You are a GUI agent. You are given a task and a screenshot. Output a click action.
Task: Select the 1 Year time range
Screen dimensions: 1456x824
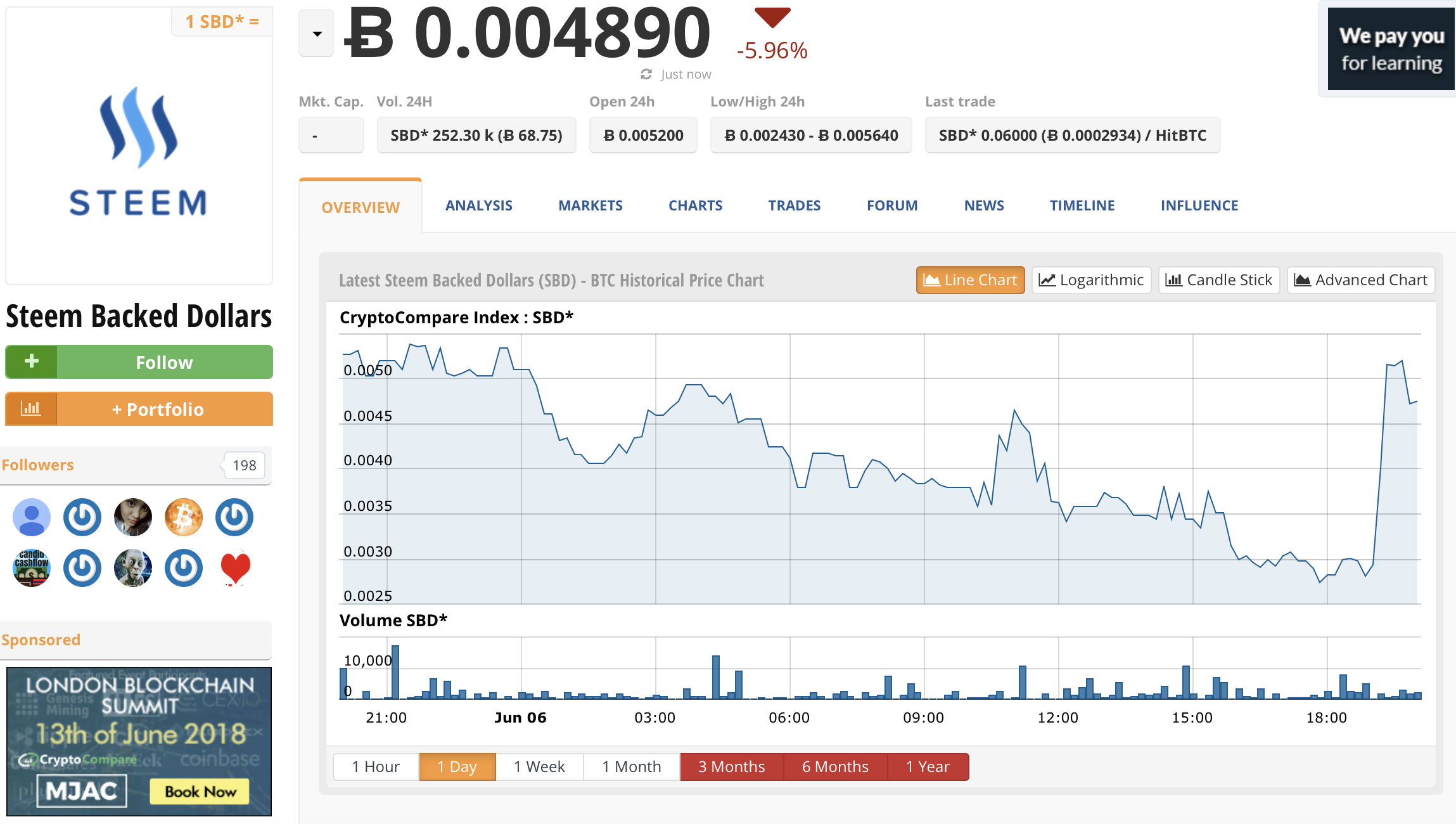pyautogui.click(x=928, y=767)
